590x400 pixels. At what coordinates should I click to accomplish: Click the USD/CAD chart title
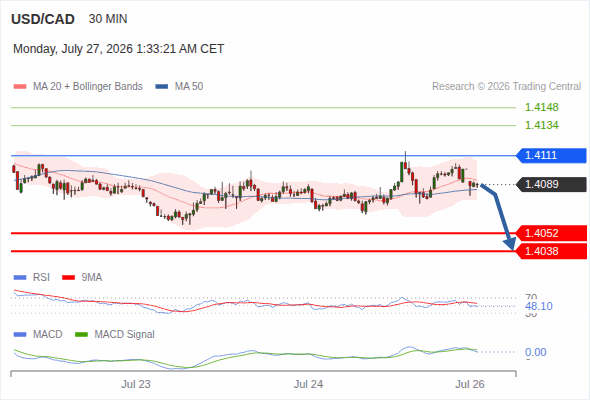(x=43, y=19)
